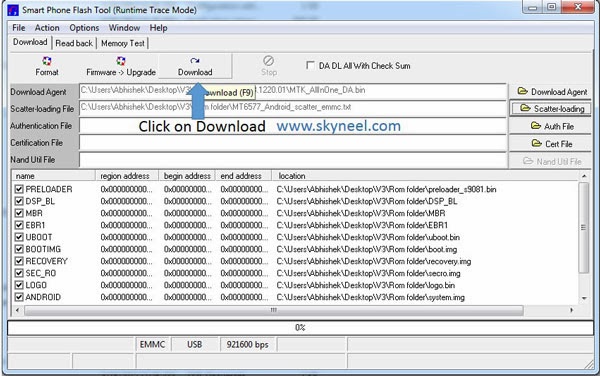Open the Action menu
Screen dimensions: 600x376
47,28
